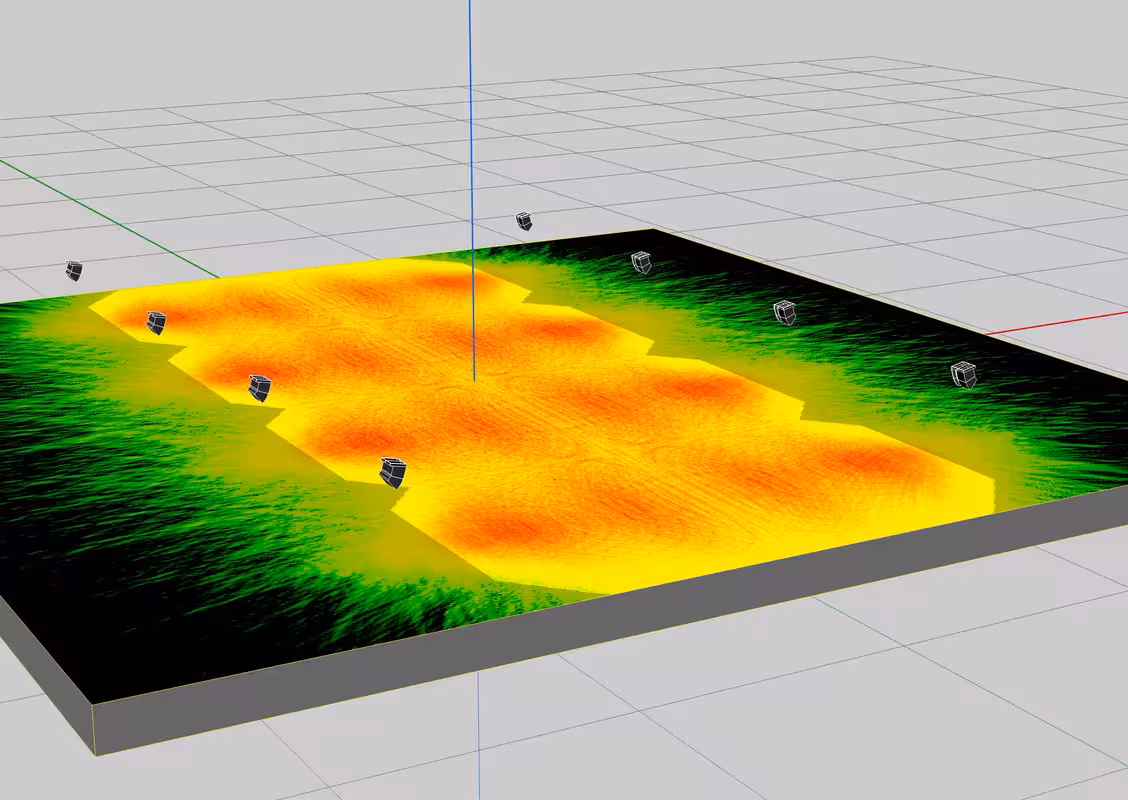Click the red X-axis line at right

1056,324
